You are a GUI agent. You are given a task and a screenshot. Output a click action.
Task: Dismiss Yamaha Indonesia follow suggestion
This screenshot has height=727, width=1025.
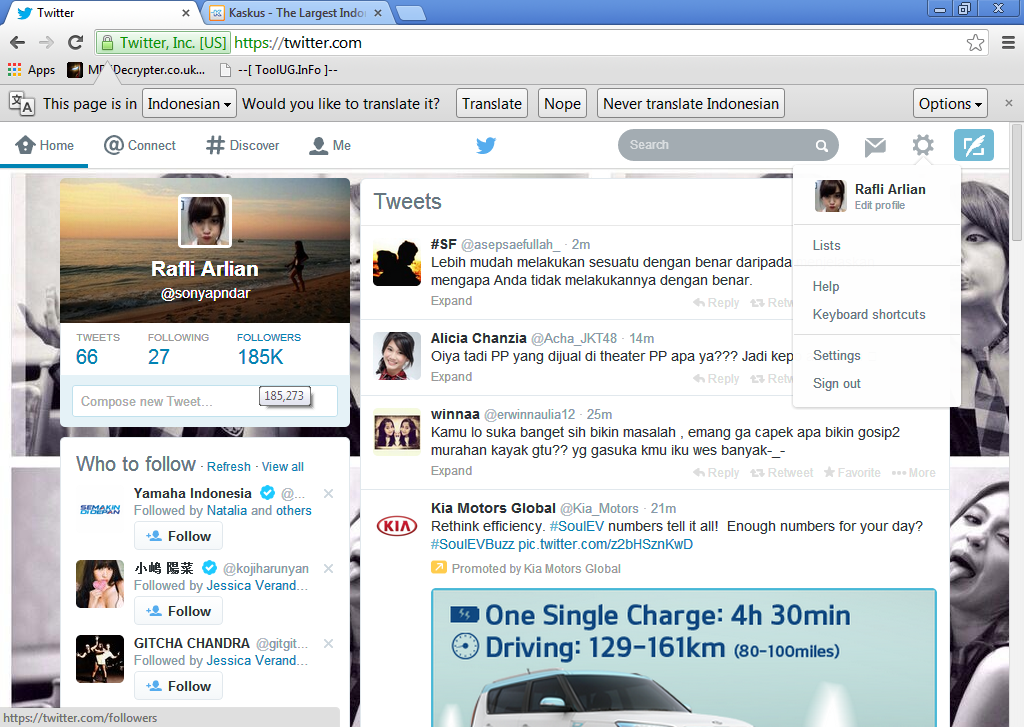tap(329, 494)
